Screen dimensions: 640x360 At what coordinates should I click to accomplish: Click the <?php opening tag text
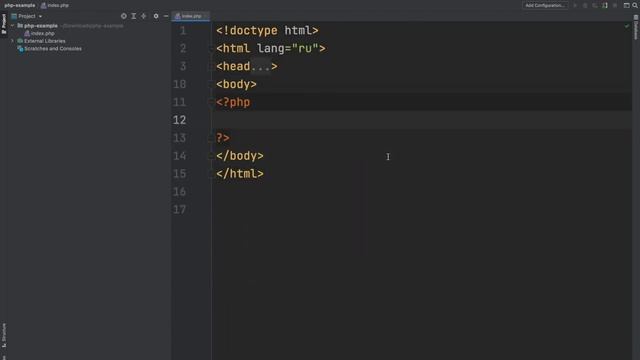pyautogui.click(x=233, y=102)
